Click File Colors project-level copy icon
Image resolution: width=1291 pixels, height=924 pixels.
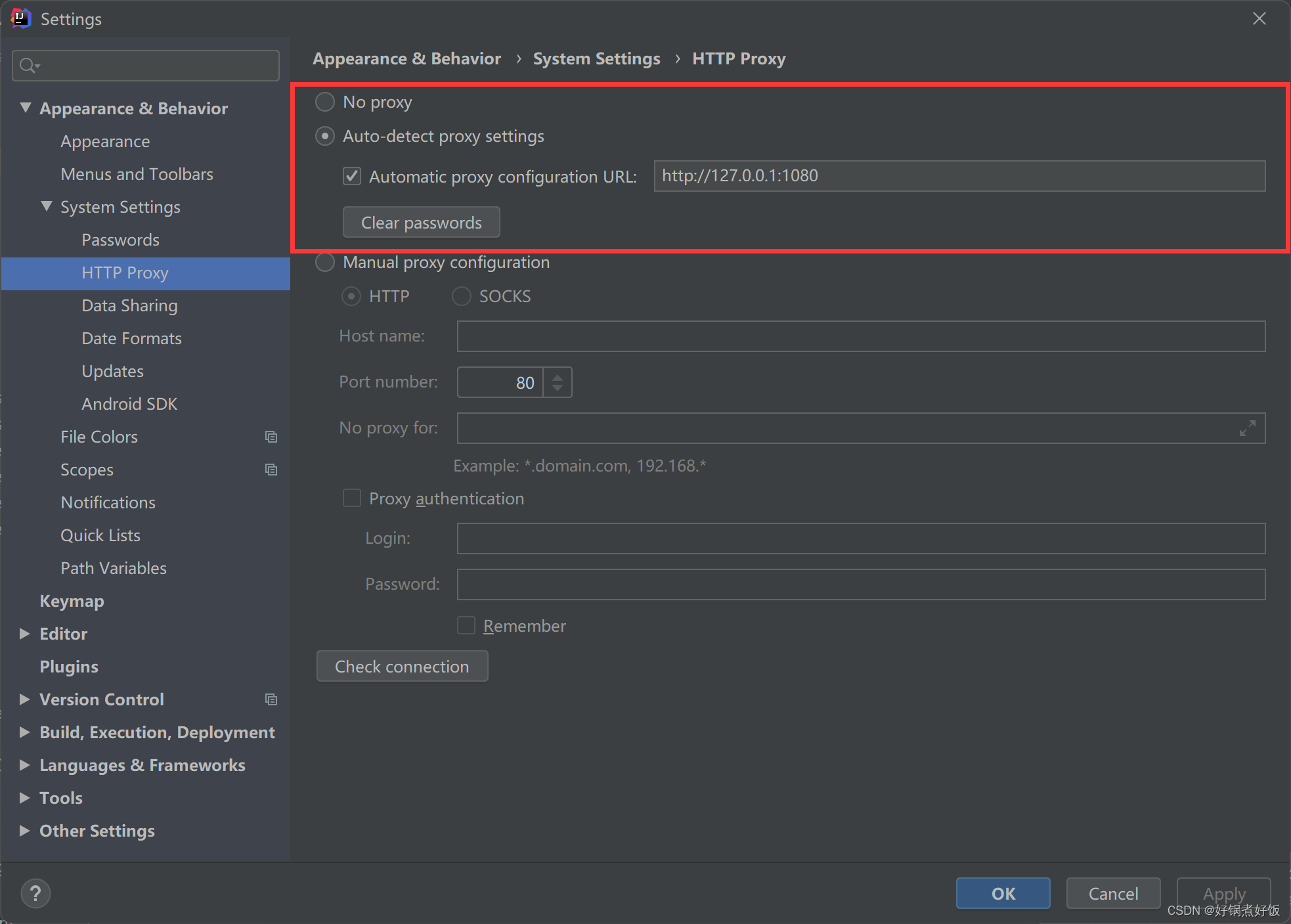pyautogui.click(x=271, y=437)
